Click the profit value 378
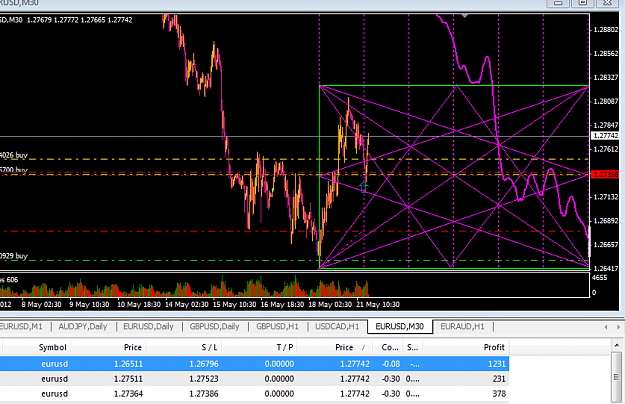 pyautogui.click(x=499, y=394)
